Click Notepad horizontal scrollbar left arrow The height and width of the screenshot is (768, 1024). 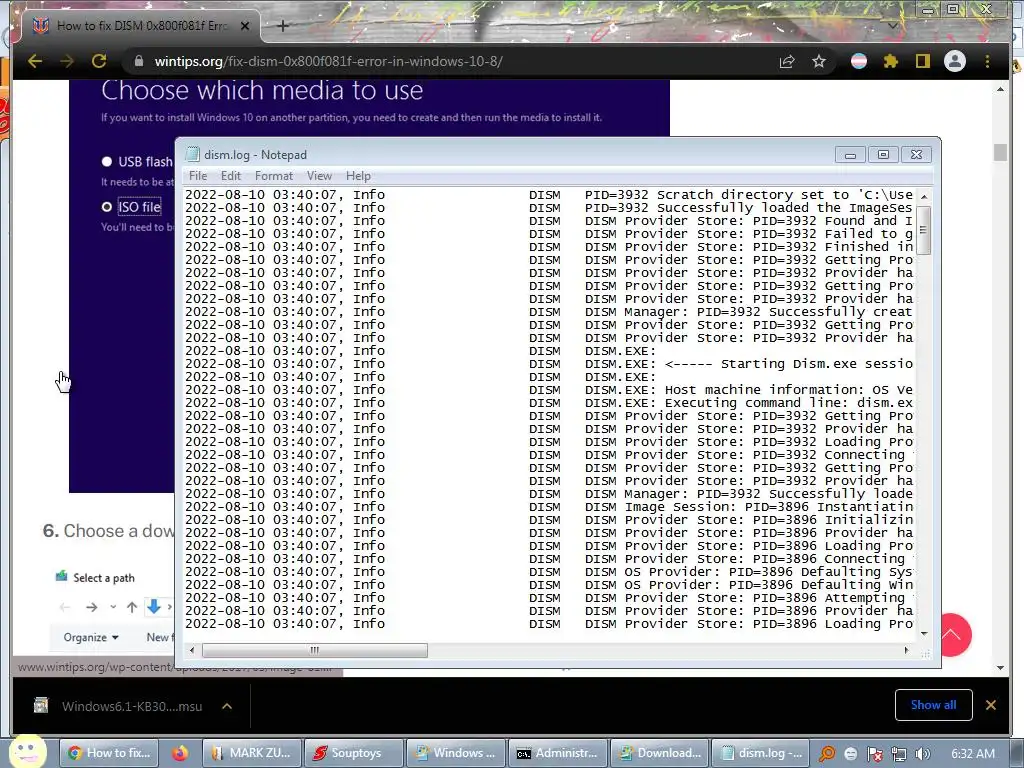point(191,650)
